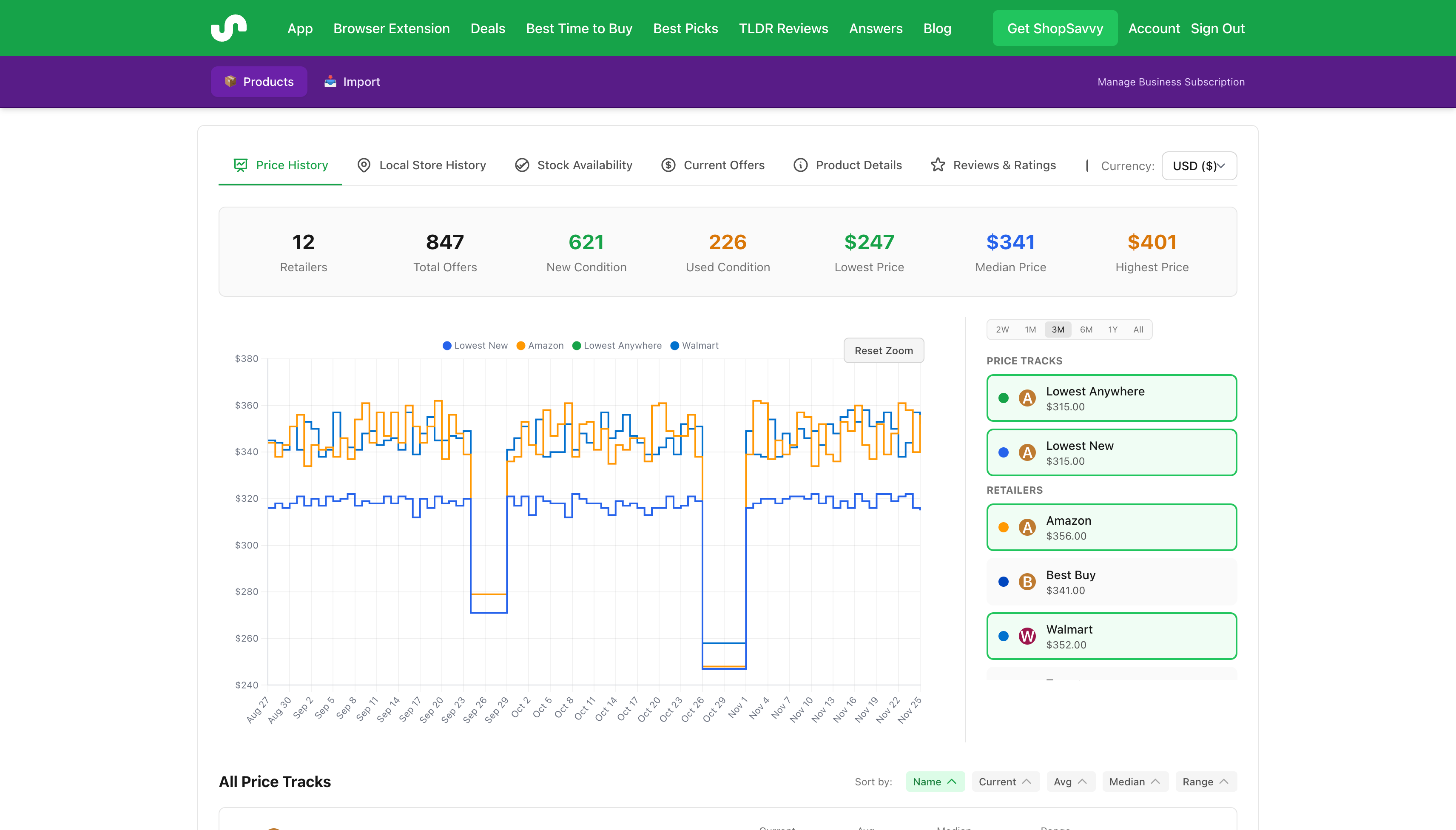
Task: Click the Product Details info icon
Action: [800, 165]
